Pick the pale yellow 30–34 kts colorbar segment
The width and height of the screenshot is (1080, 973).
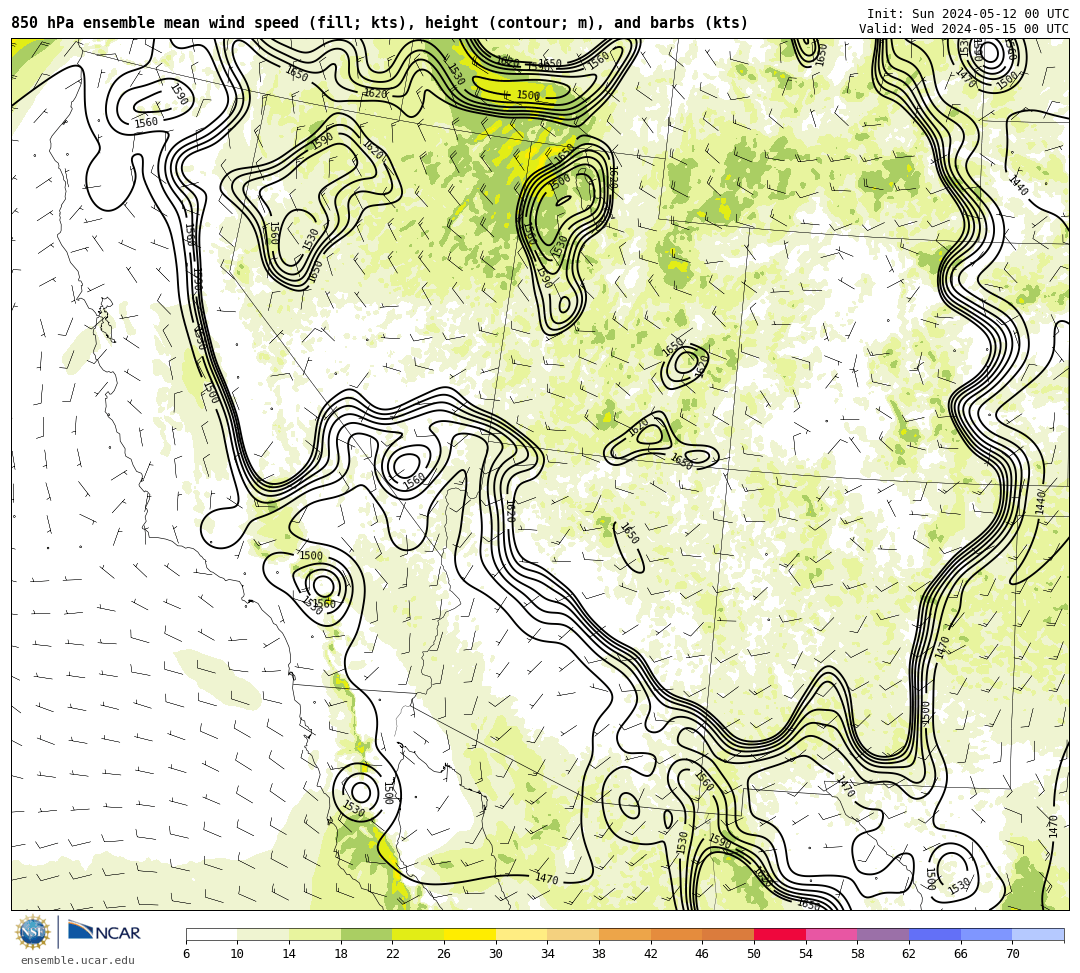[x=521, y=934]
